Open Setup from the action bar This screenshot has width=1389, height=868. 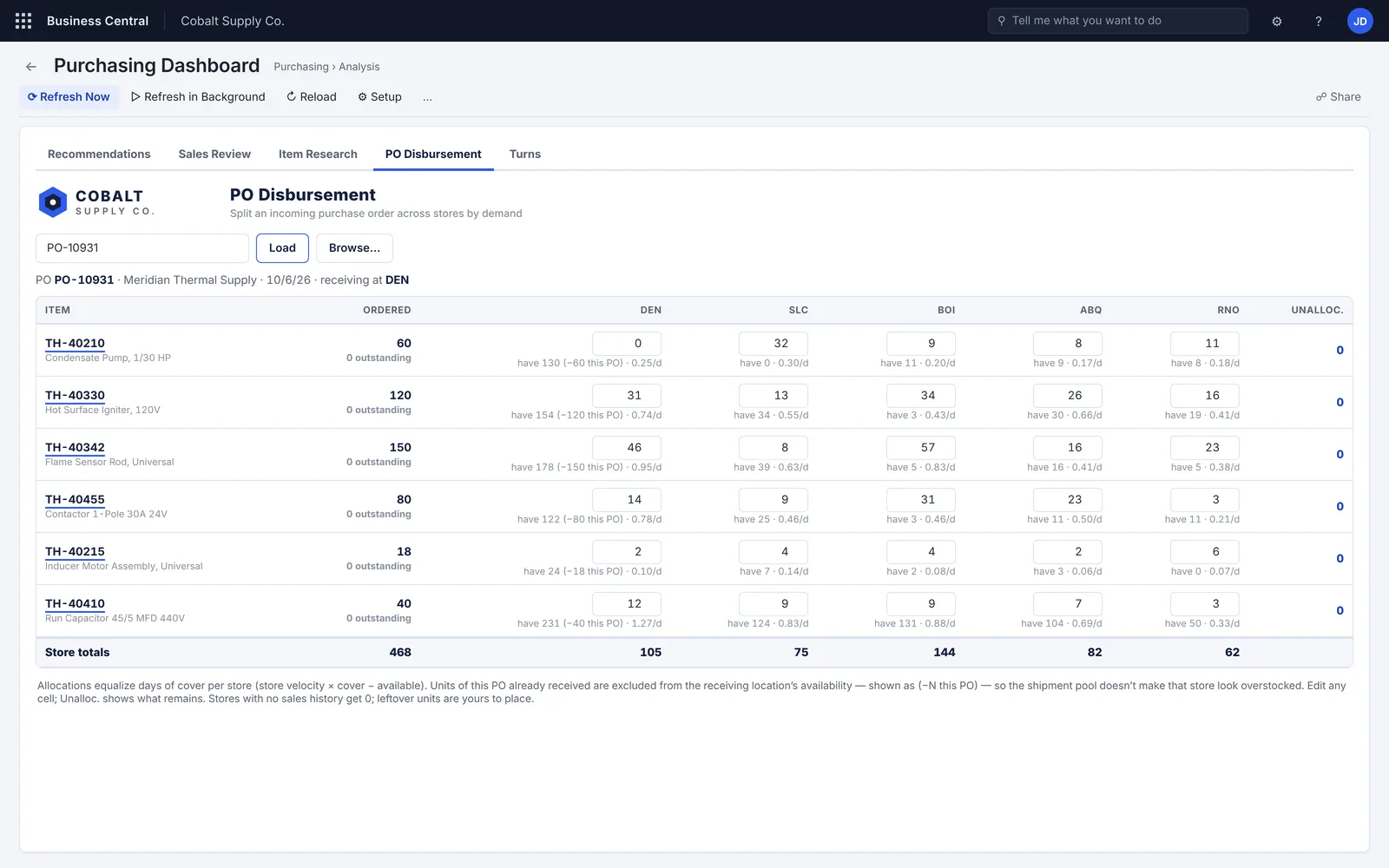(379, 97)
